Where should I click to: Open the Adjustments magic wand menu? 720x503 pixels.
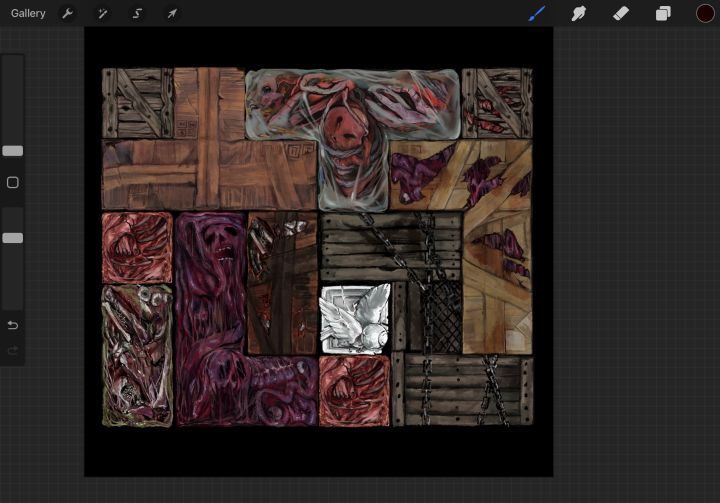point(102,13)
